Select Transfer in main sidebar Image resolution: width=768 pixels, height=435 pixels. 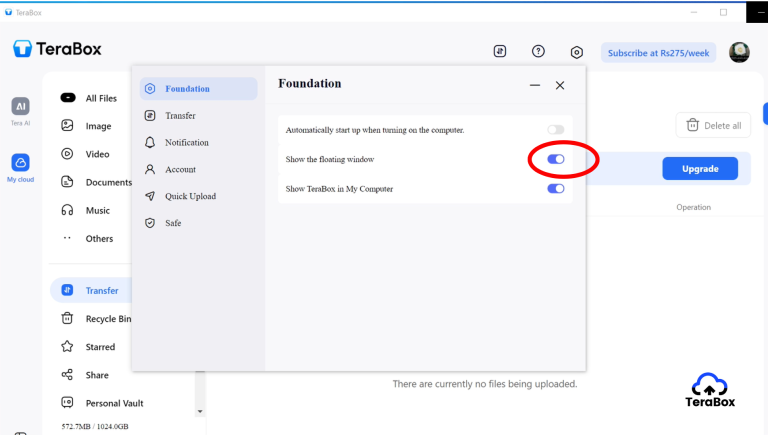(91, 290)
